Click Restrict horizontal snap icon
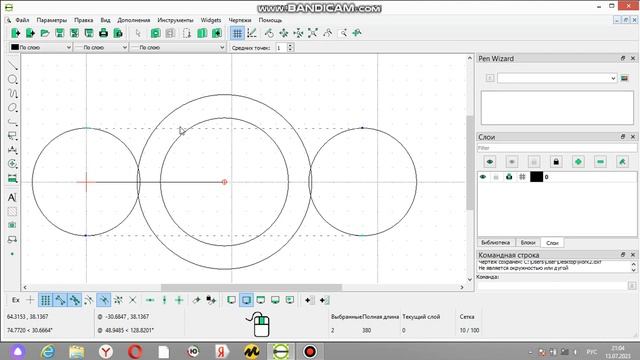 coord(150,300)
